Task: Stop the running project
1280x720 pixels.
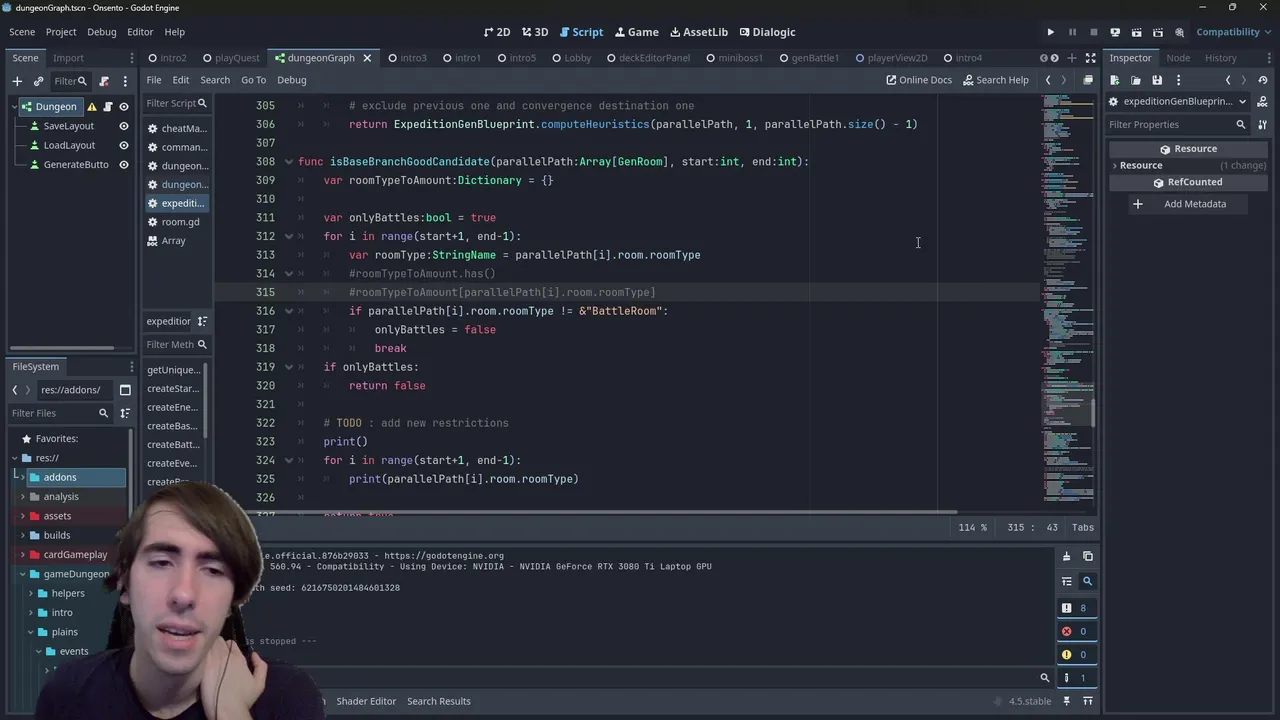Action: click(1093, 32)
